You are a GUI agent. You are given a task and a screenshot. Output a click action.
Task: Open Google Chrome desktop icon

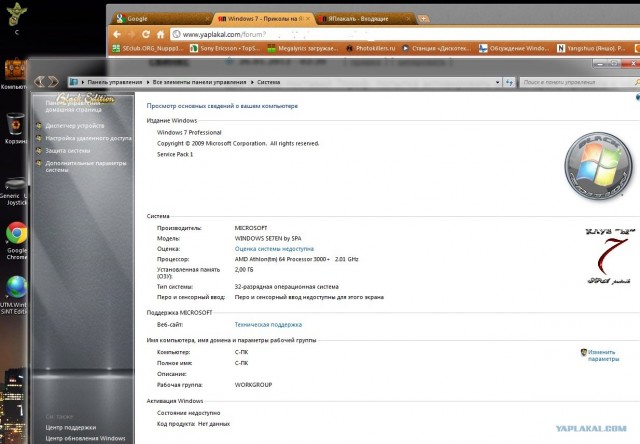click(x=16, y=241)
